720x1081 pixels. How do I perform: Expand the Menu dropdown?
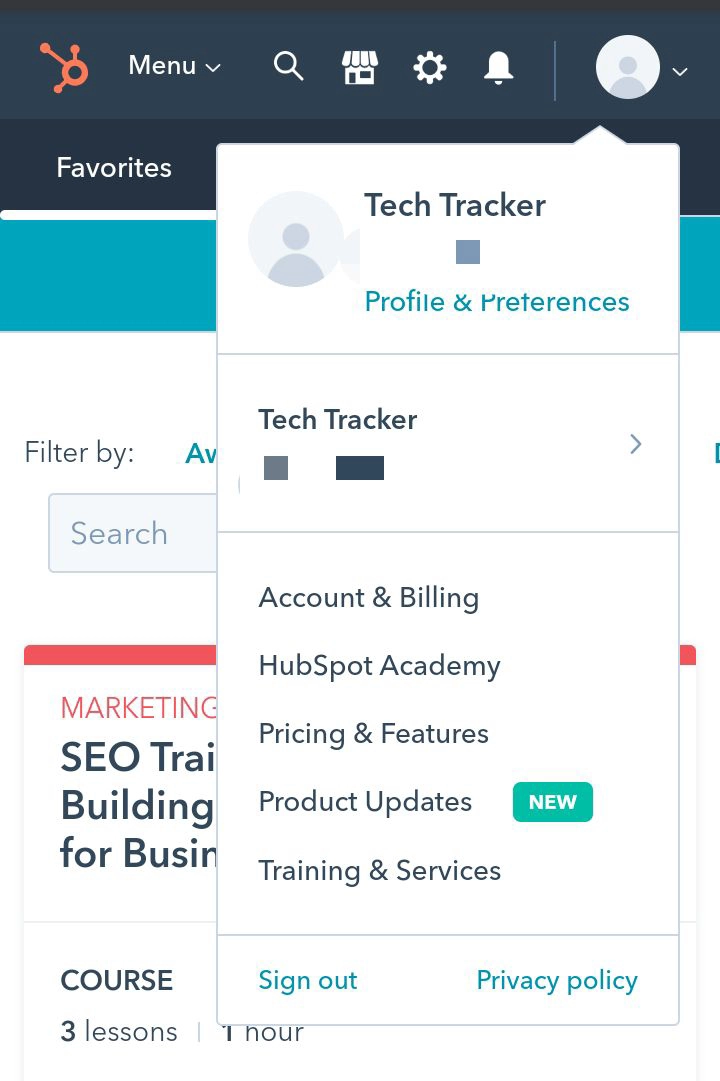click(174, 66)
